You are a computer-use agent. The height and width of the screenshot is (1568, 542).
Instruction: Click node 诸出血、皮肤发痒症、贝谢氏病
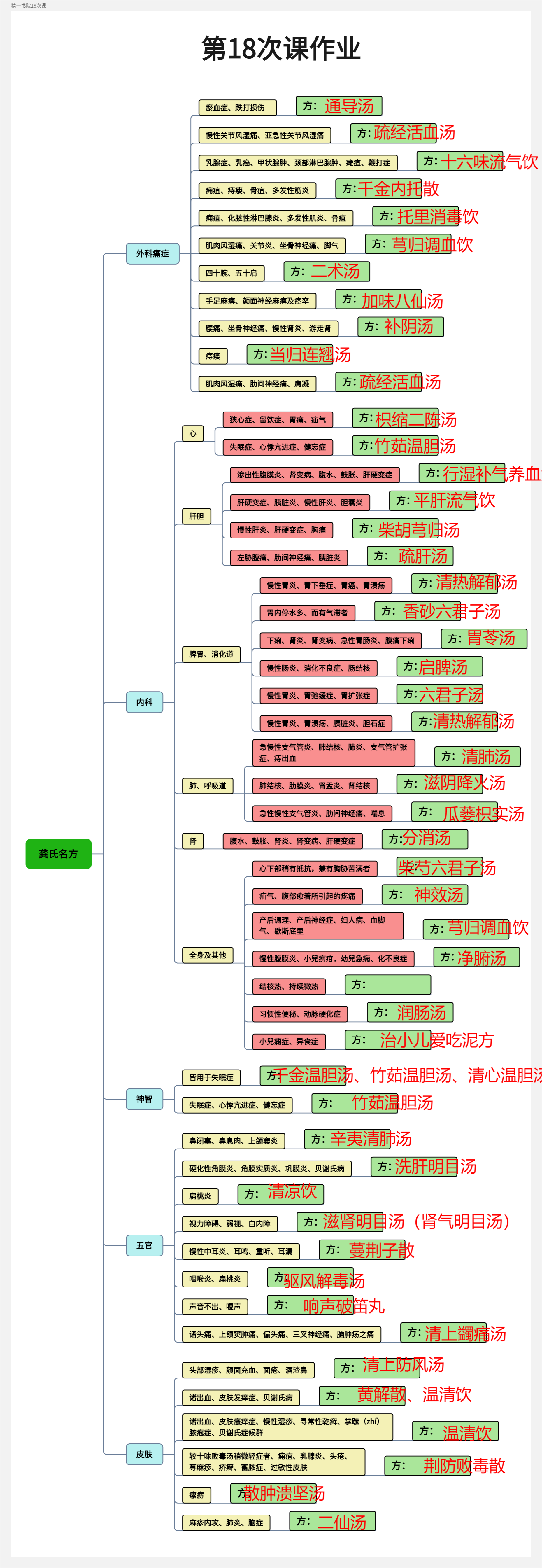241,1398
